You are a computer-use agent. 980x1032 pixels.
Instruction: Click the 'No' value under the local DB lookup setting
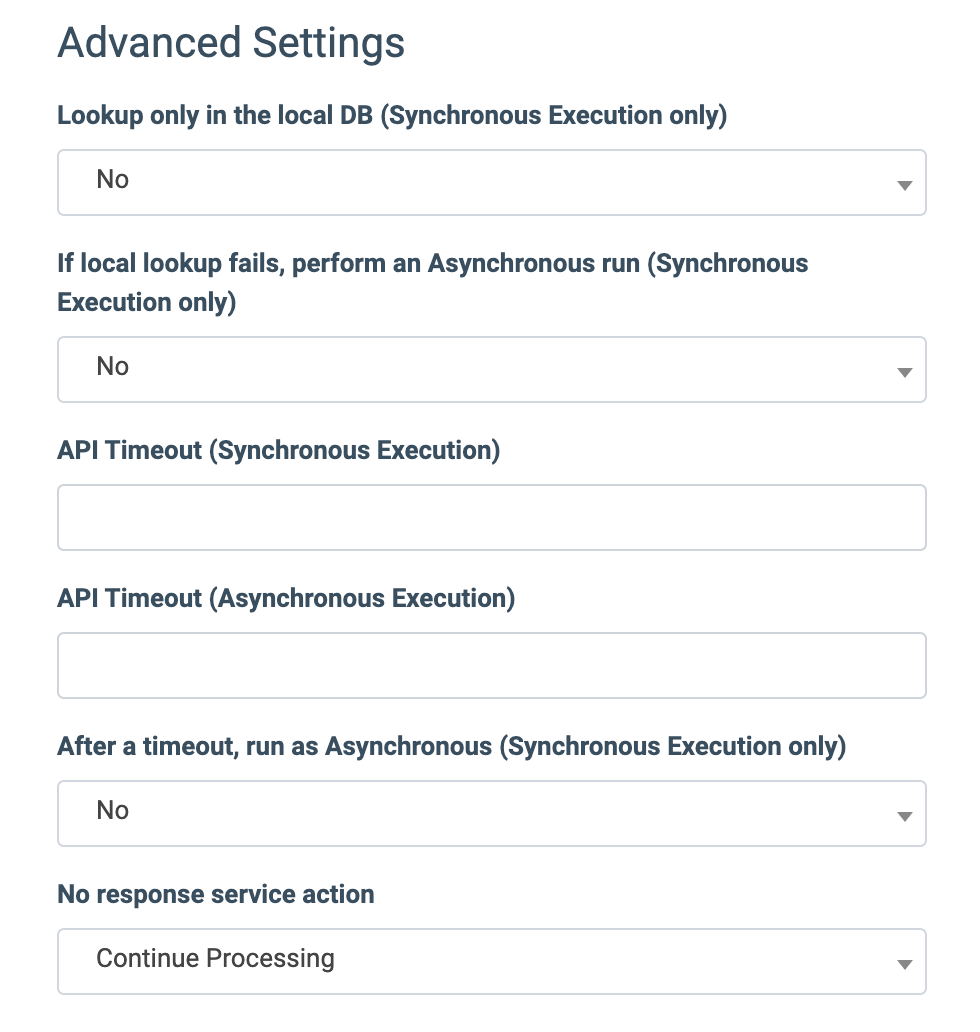point(113,179)
